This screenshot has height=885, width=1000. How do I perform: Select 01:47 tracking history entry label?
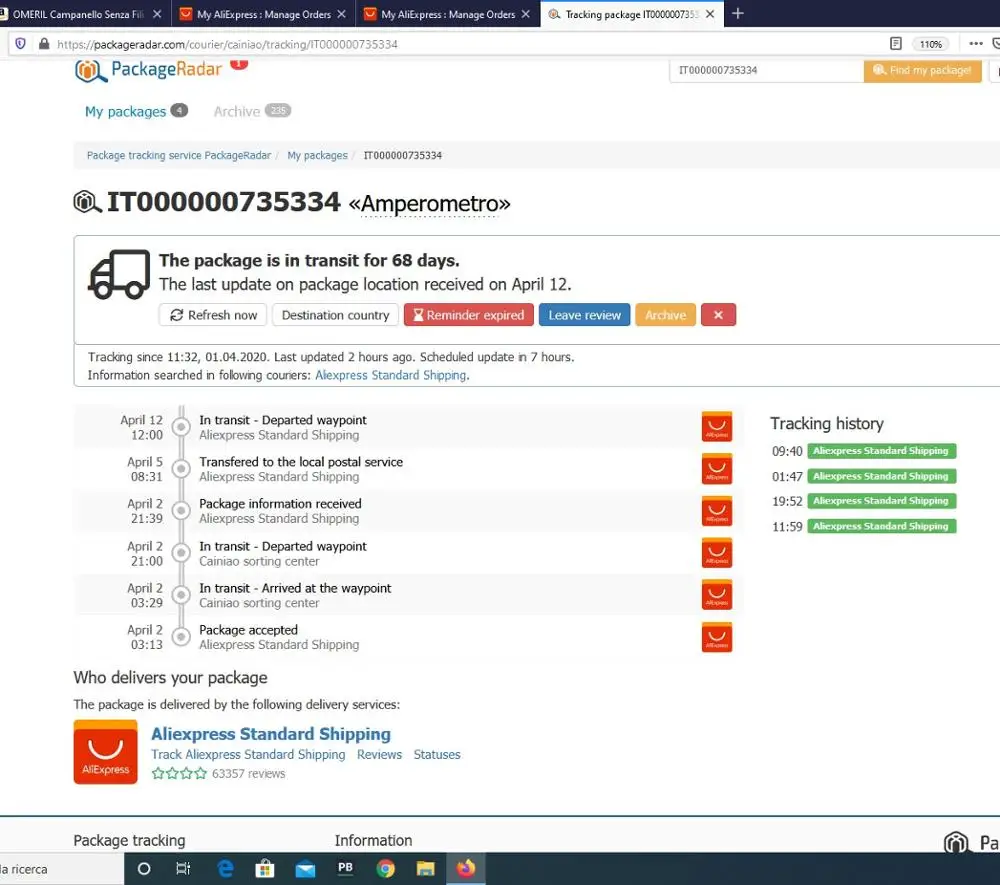click(x=881, y=476)
